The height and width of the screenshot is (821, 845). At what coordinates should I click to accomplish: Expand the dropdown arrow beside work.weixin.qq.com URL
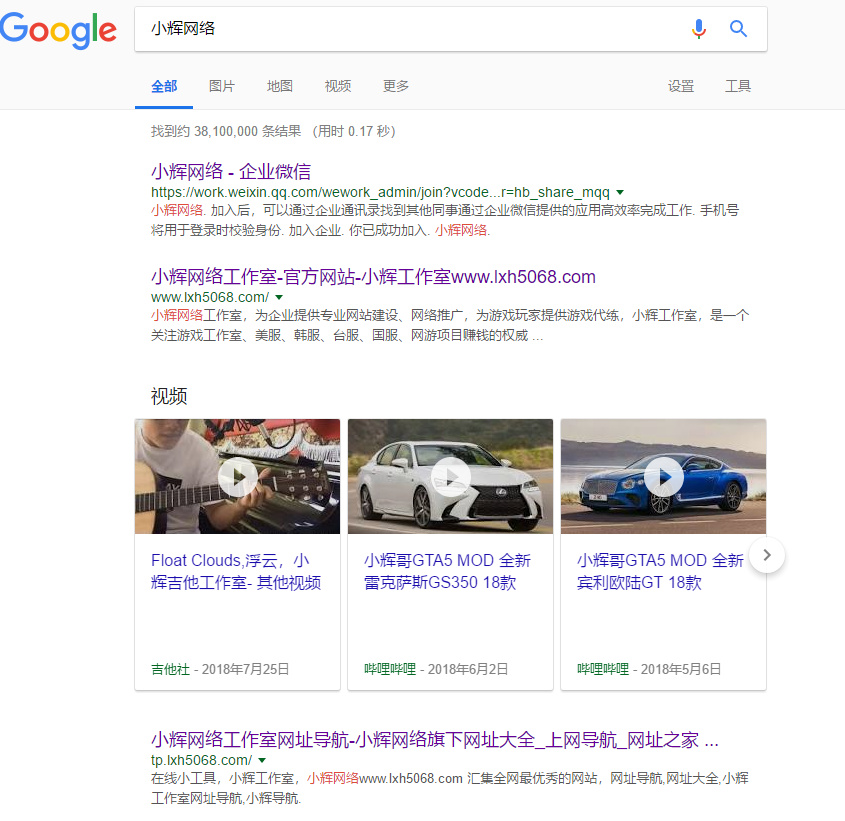620,192
